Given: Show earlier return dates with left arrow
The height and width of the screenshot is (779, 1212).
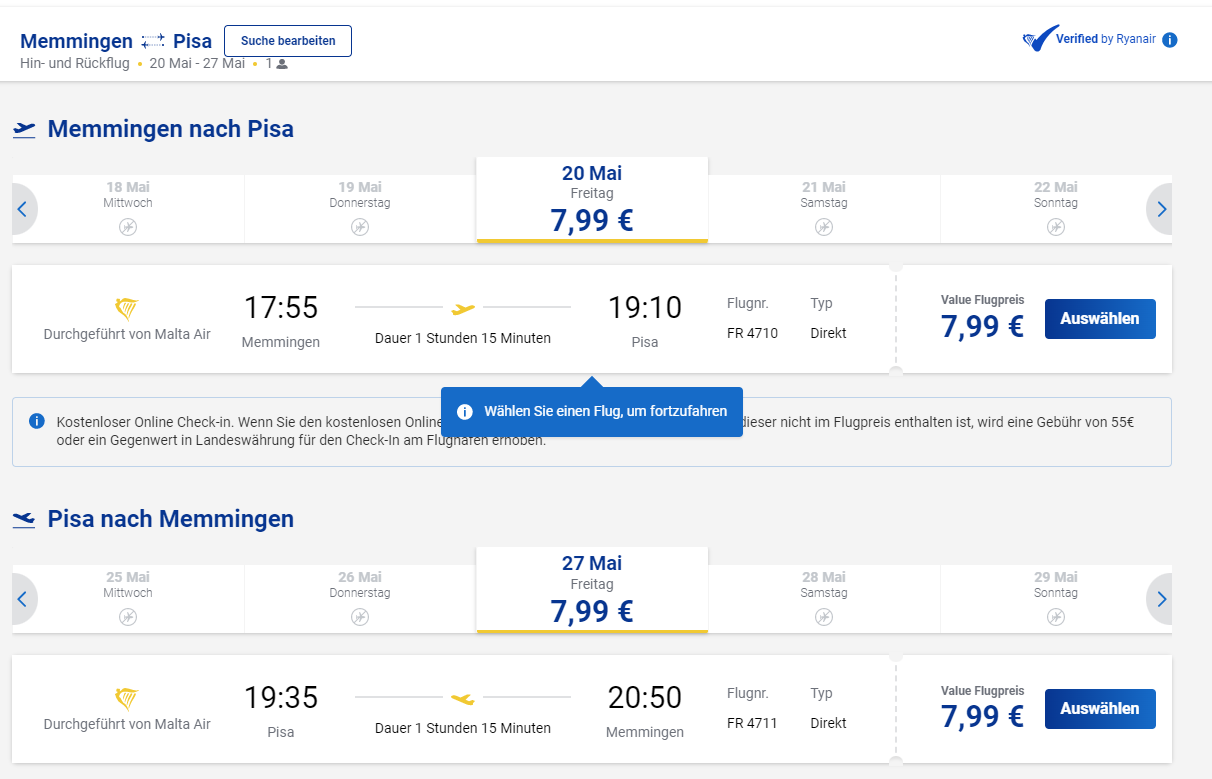Looking at the screenshot, I should tap(22, 599).
